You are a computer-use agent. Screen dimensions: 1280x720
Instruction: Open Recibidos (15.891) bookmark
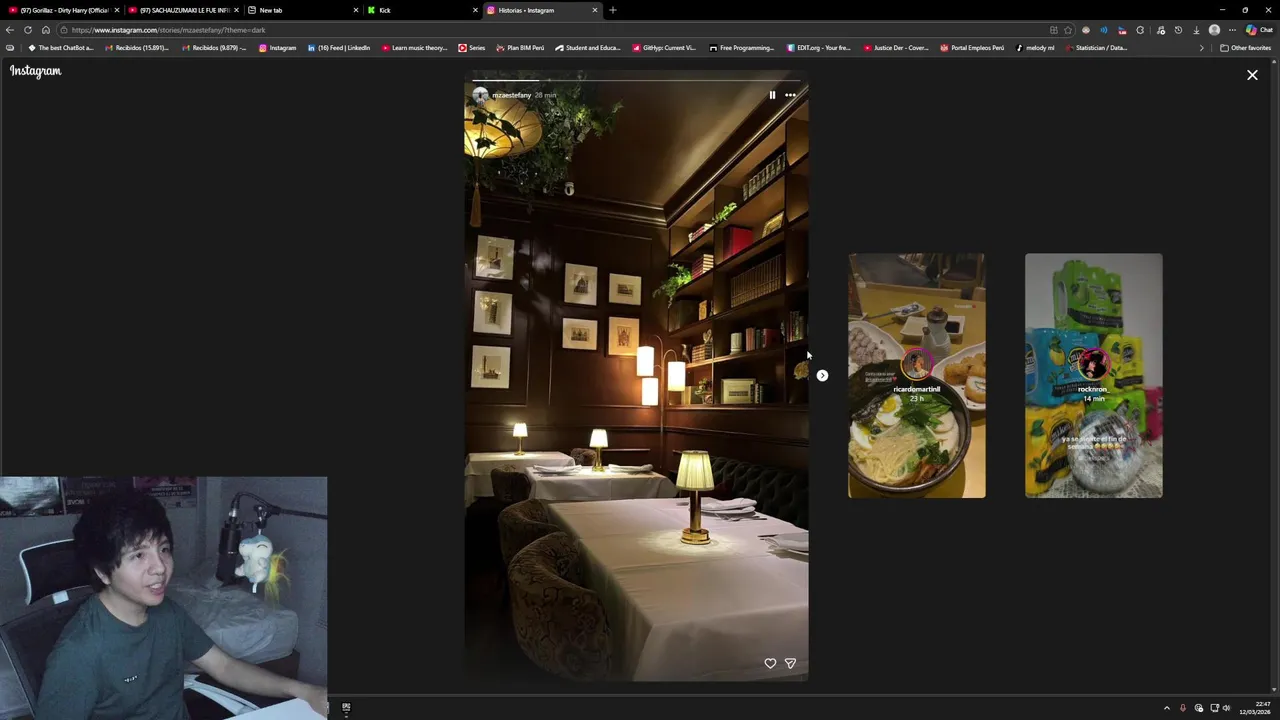click(x=137, y=48)
